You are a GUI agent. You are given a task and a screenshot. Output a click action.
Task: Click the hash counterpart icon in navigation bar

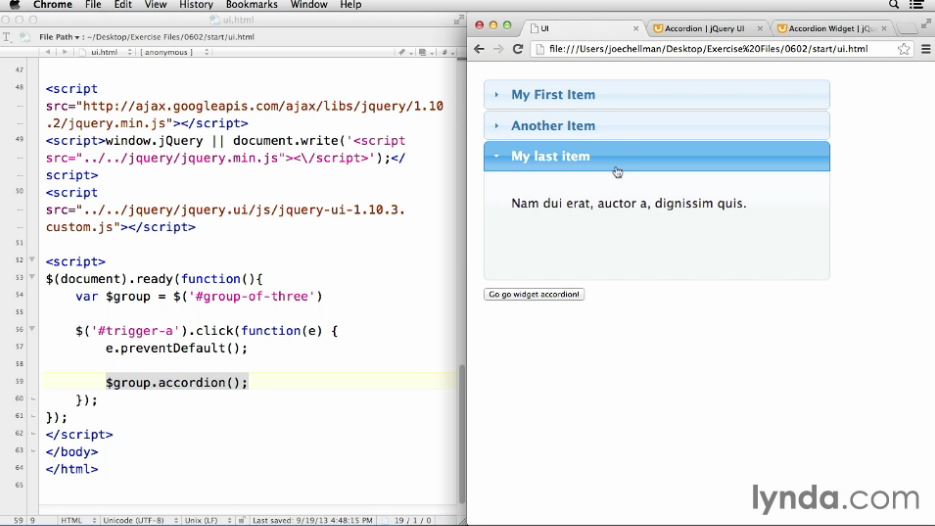[x=447, y=52]
